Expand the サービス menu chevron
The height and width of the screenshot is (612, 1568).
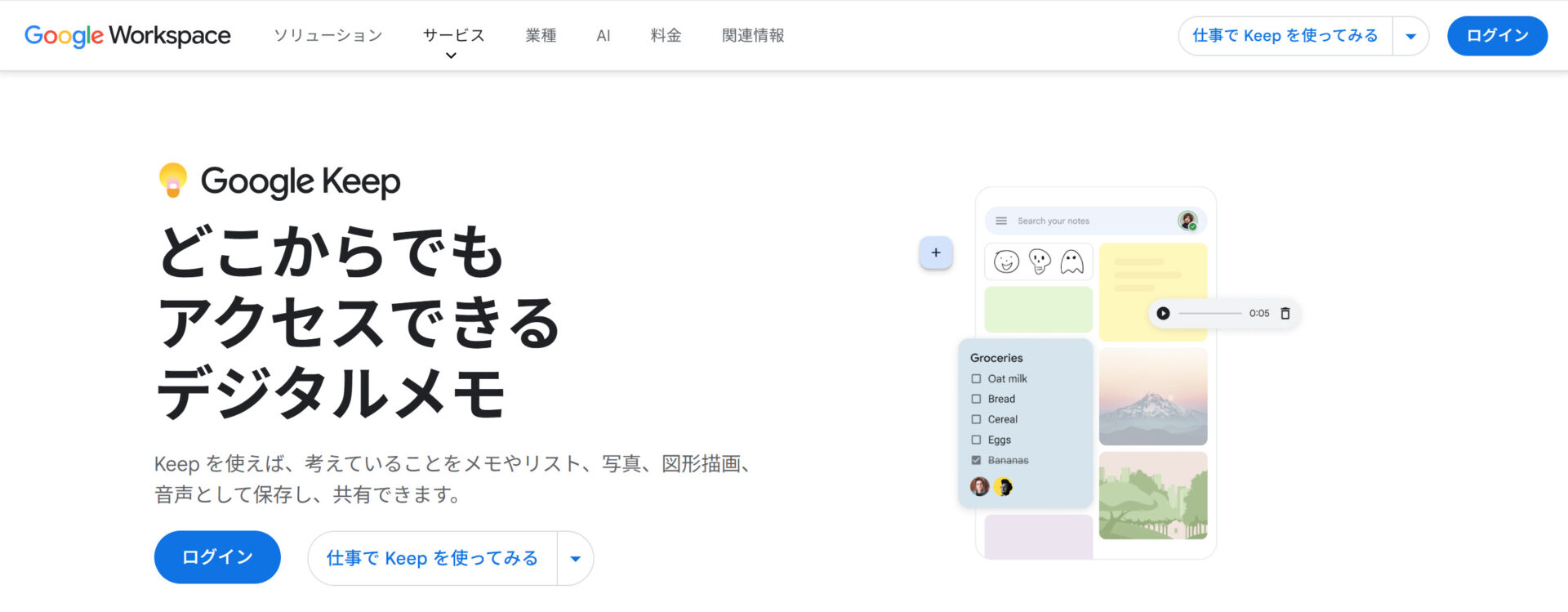coord(451,56)
